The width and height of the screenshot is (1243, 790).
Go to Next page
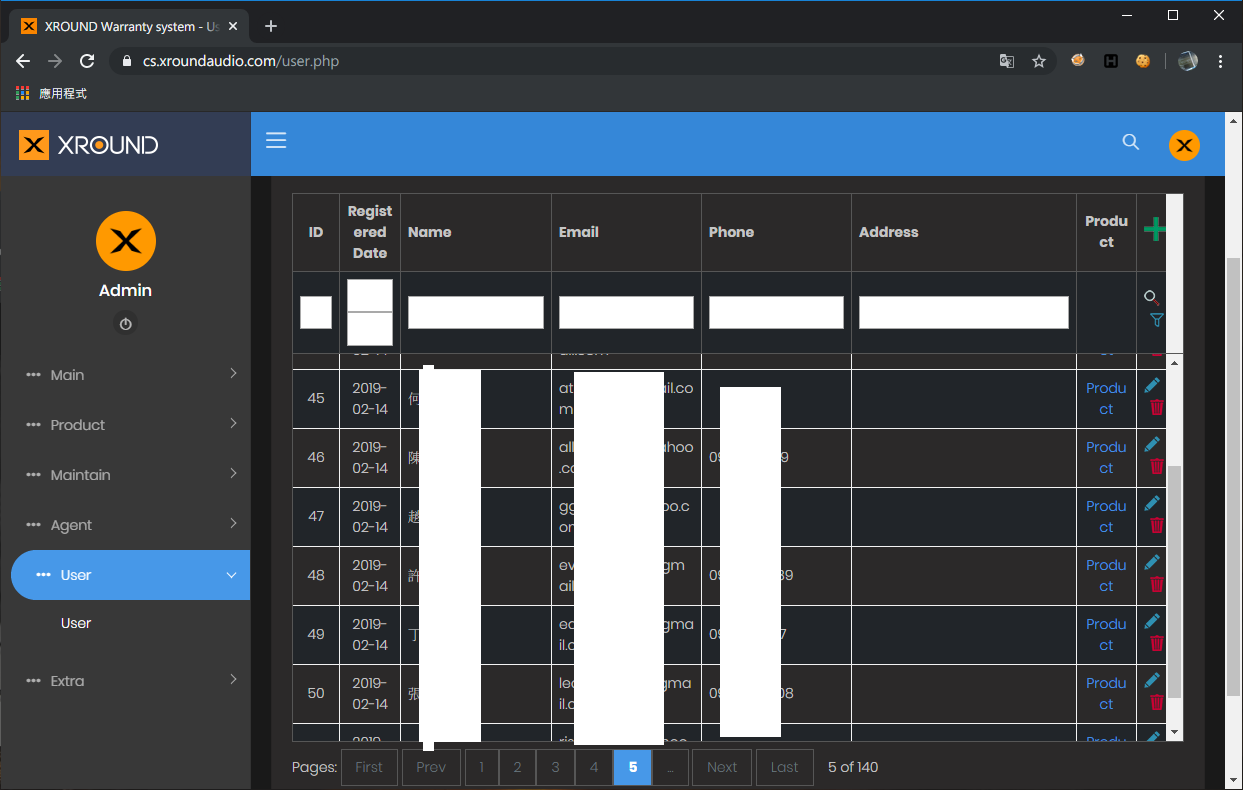722,767
